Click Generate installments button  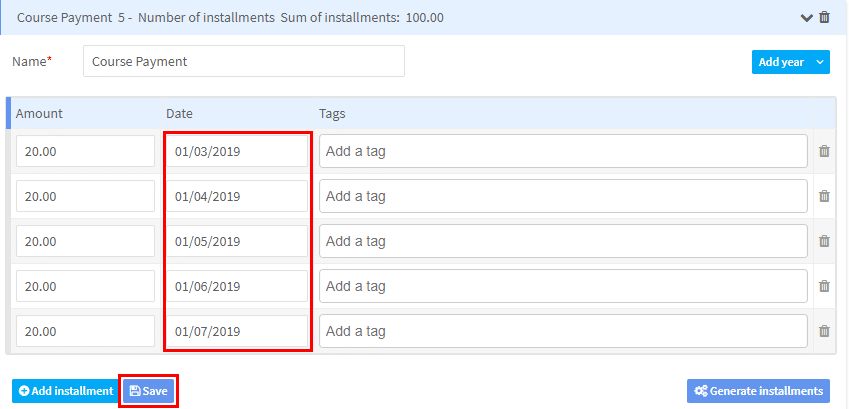[x=758, y=391]
